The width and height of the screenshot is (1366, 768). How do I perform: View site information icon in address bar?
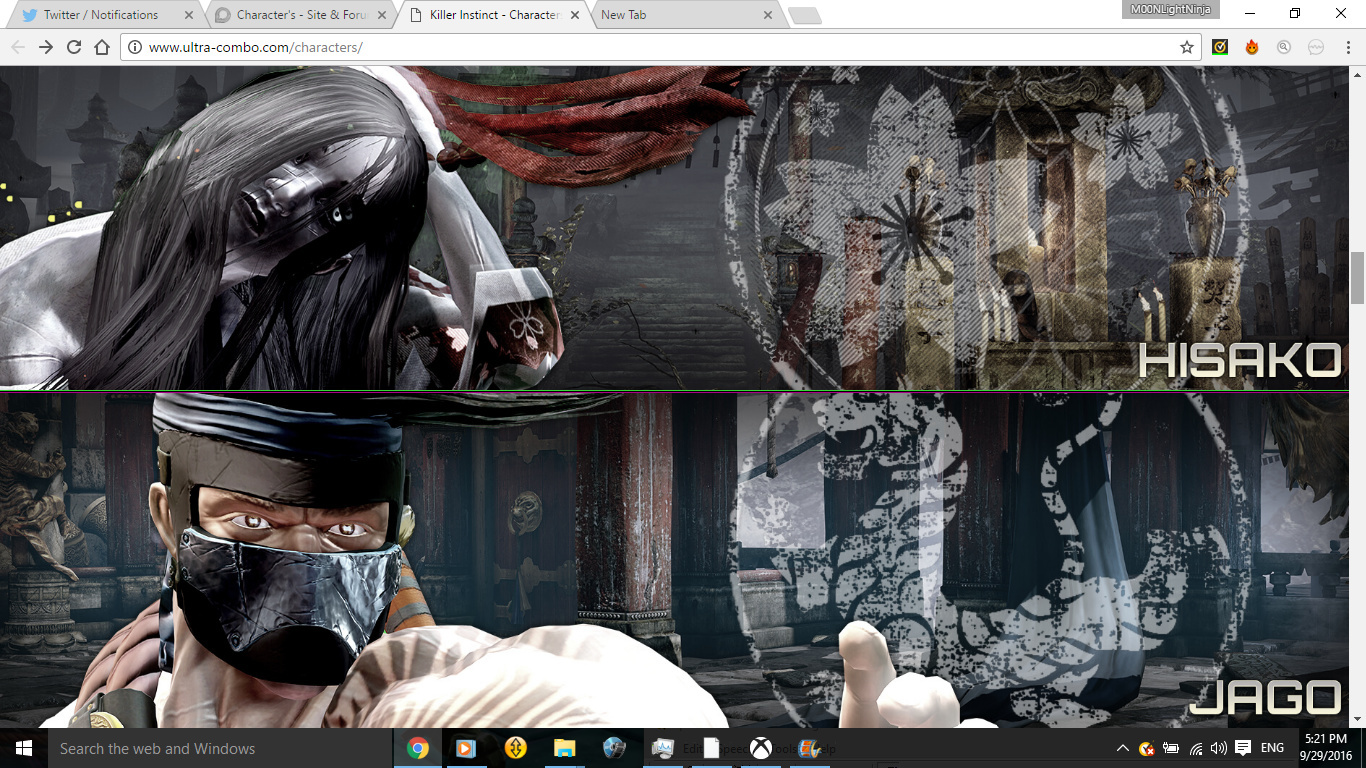135,47
